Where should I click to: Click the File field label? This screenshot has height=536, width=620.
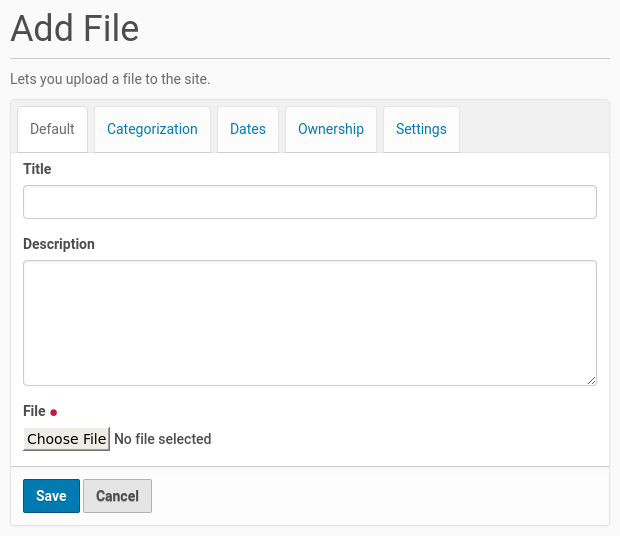tap(34, 411)
